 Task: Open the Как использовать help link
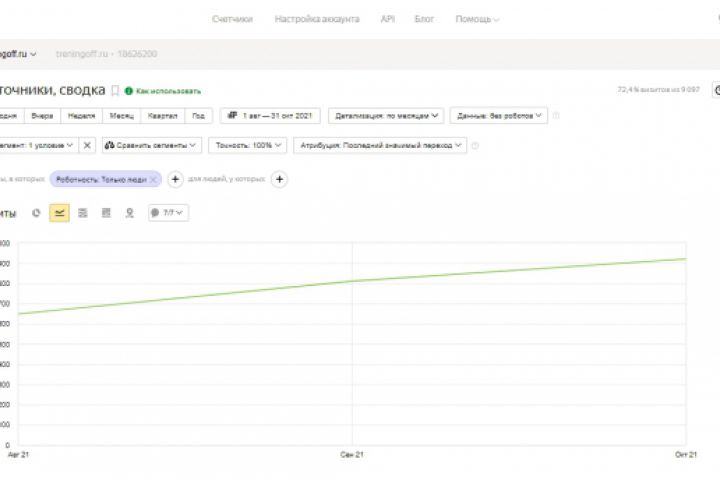(169, 91)
